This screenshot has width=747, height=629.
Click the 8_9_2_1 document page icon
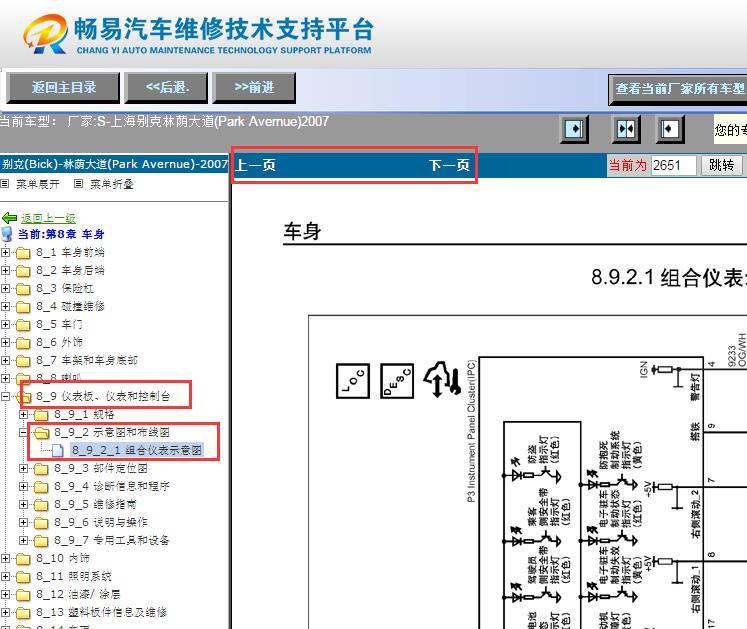point(58,450)
